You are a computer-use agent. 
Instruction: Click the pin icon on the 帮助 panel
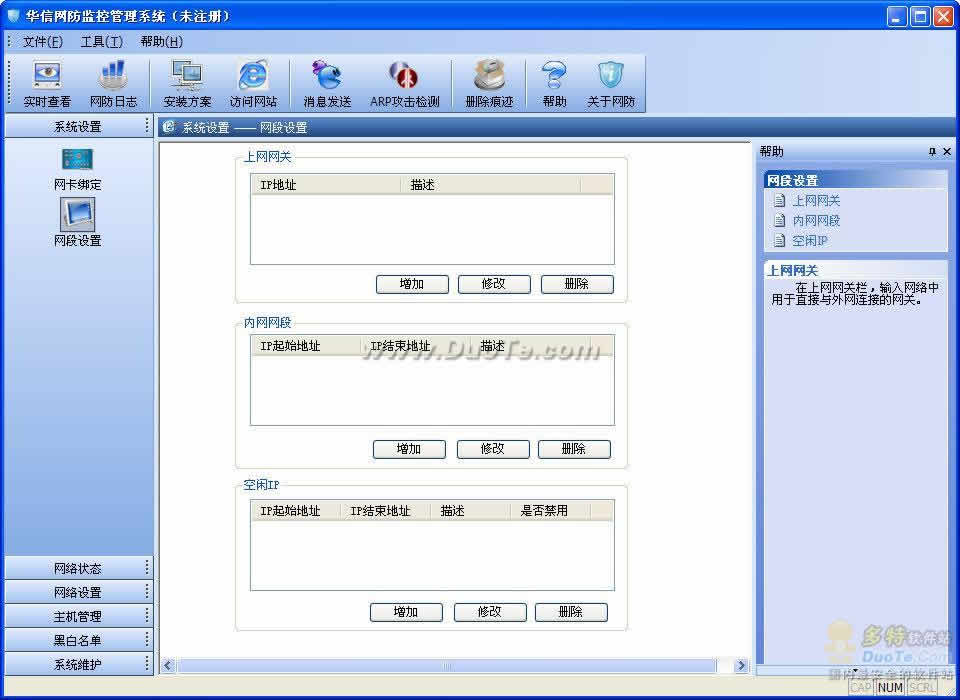[932, 151]
